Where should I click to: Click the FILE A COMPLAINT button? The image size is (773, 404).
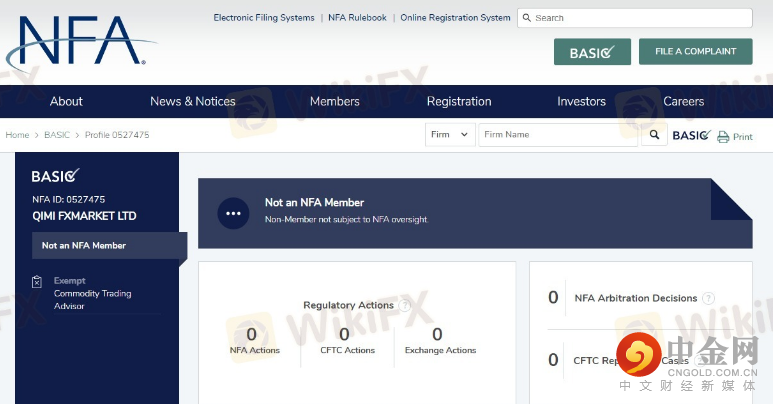coord(696,51)
